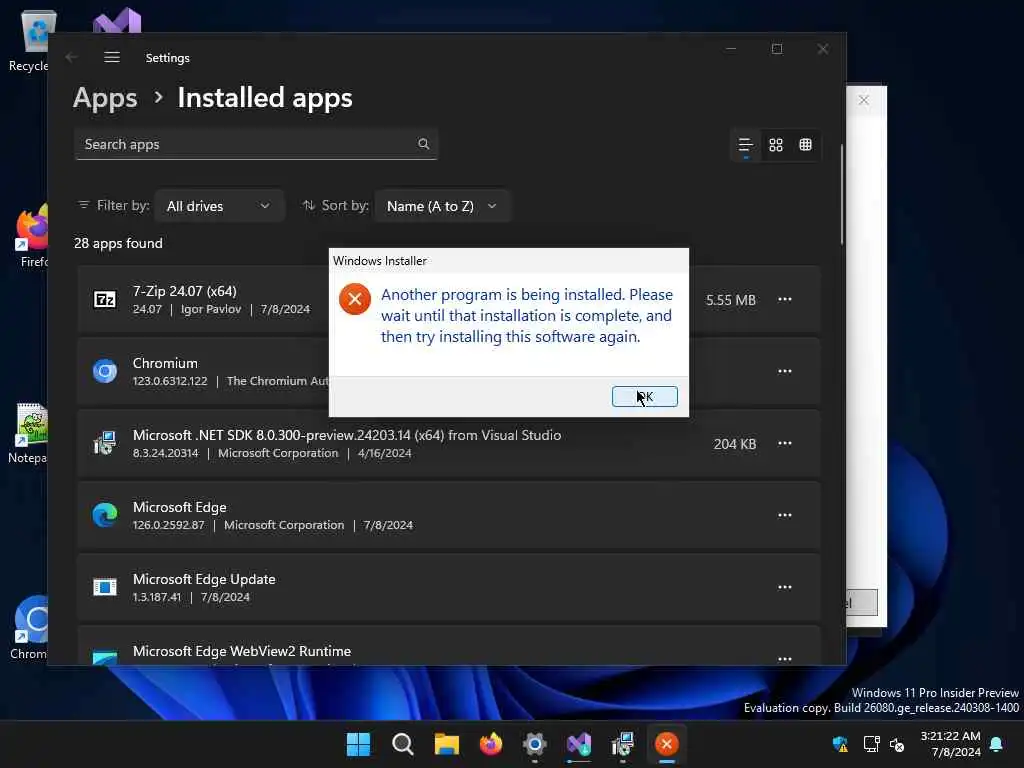Open the Windows Start menu
The image size is (1024, 768).
click(x=358, y=744)
